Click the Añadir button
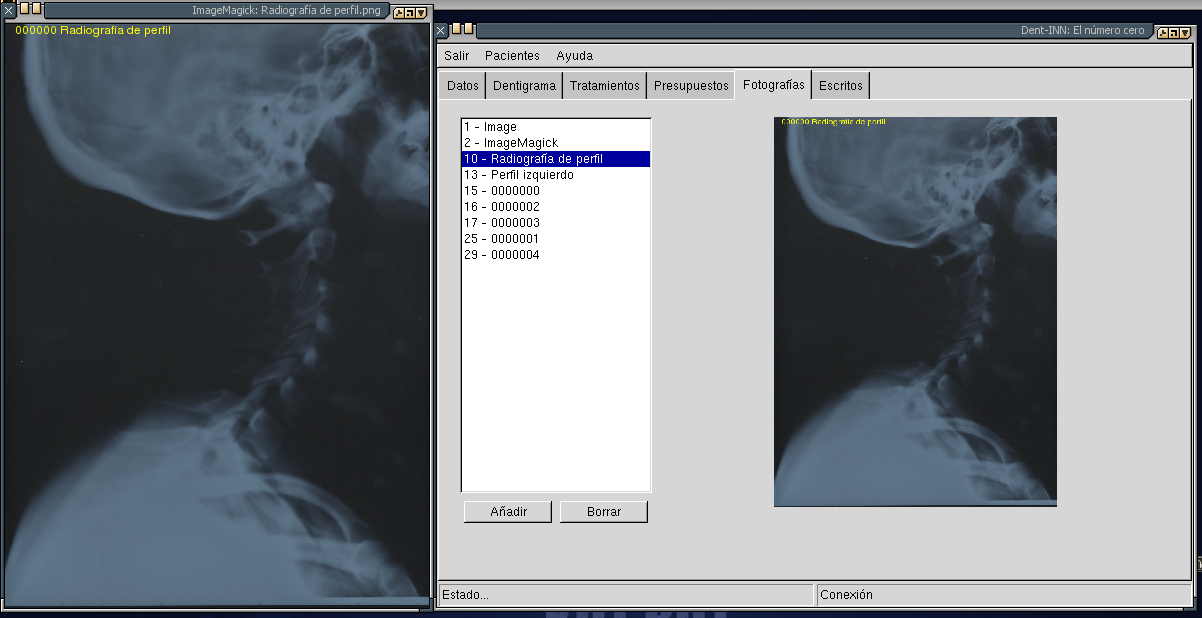 click(x=507, y=512)
